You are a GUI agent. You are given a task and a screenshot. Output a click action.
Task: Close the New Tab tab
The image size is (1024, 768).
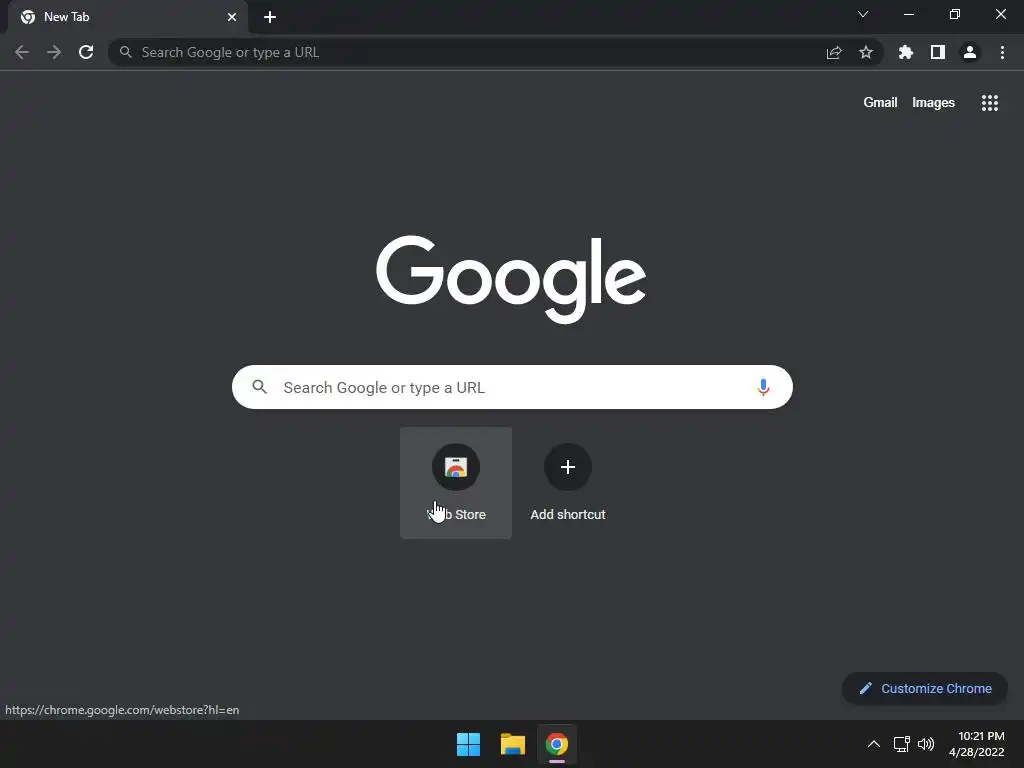coord(232,17)
